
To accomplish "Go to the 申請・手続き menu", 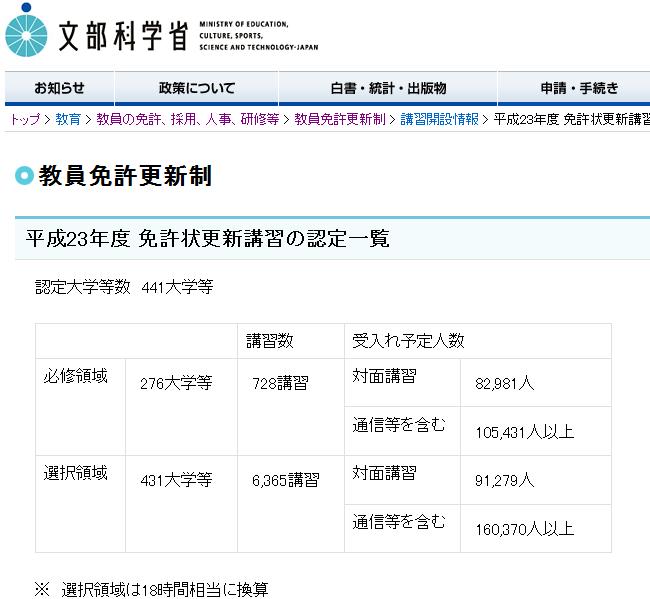I will click(579, 88).
